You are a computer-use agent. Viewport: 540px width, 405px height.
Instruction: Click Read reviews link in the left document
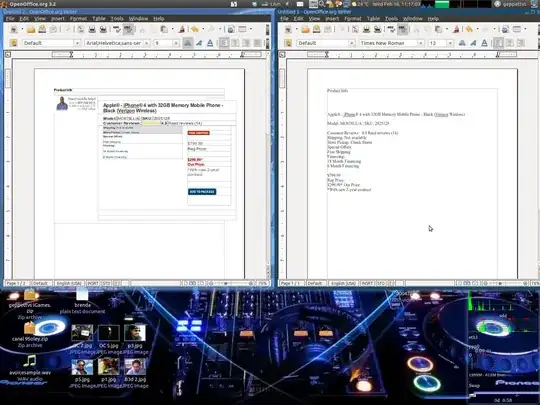point(185,123)
